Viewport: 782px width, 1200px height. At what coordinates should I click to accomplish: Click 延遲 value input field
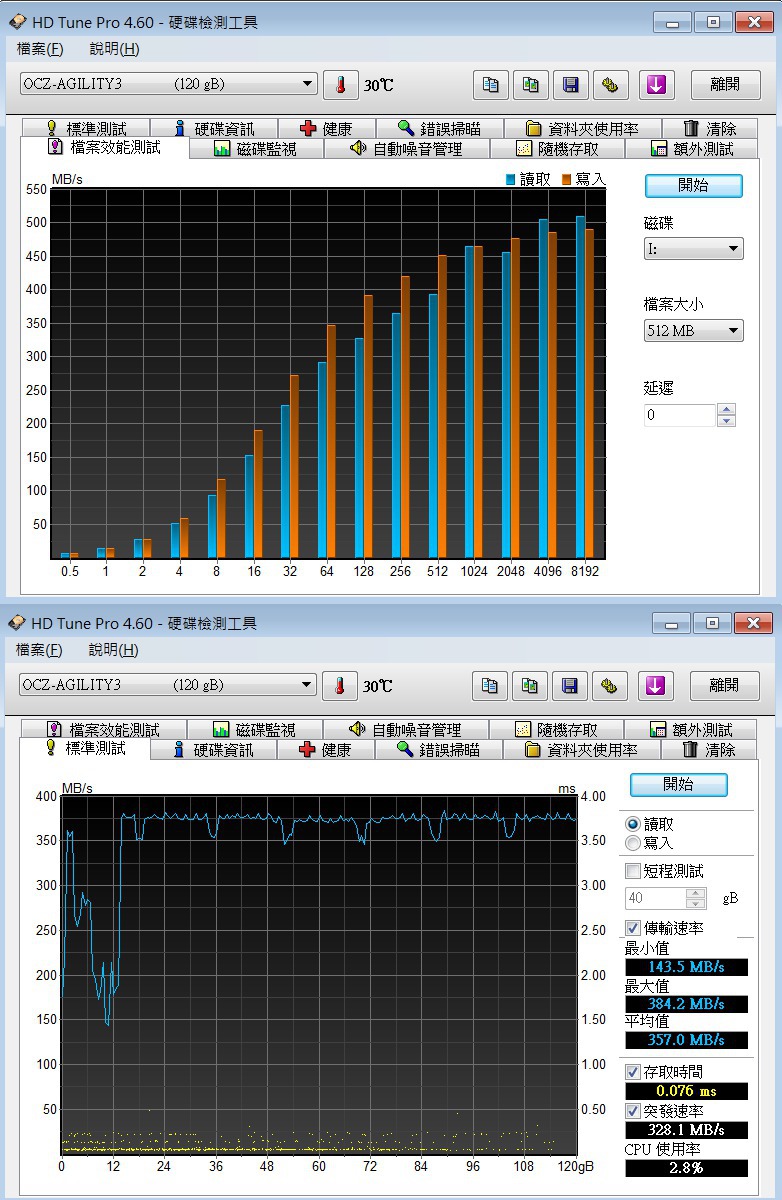[680, 415]
